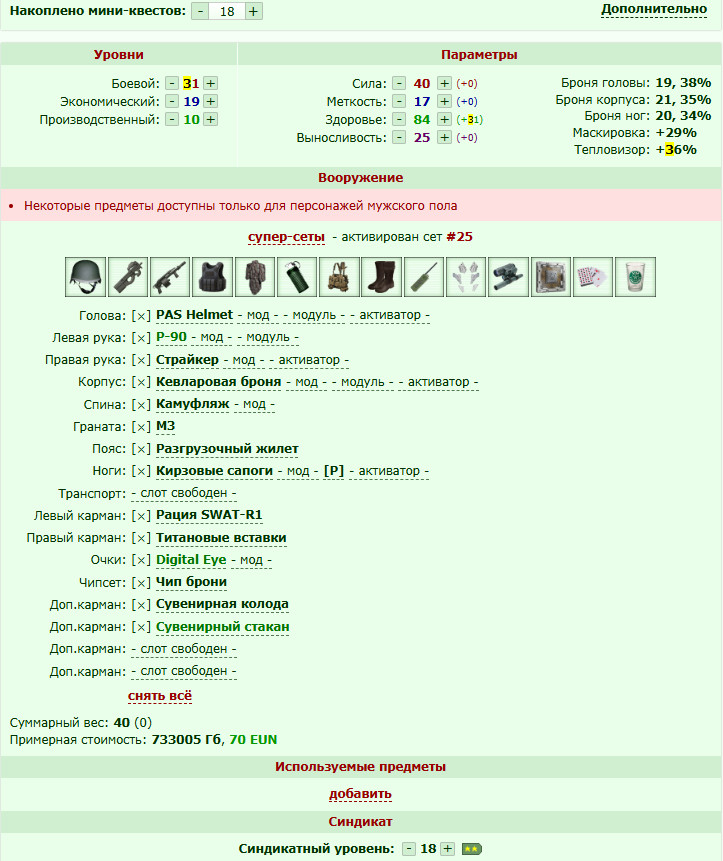Remove Кевларовая броня from the body slot
Image resolution: width=723 pixels, height=861 pixels.
click(x=141, y=382)
